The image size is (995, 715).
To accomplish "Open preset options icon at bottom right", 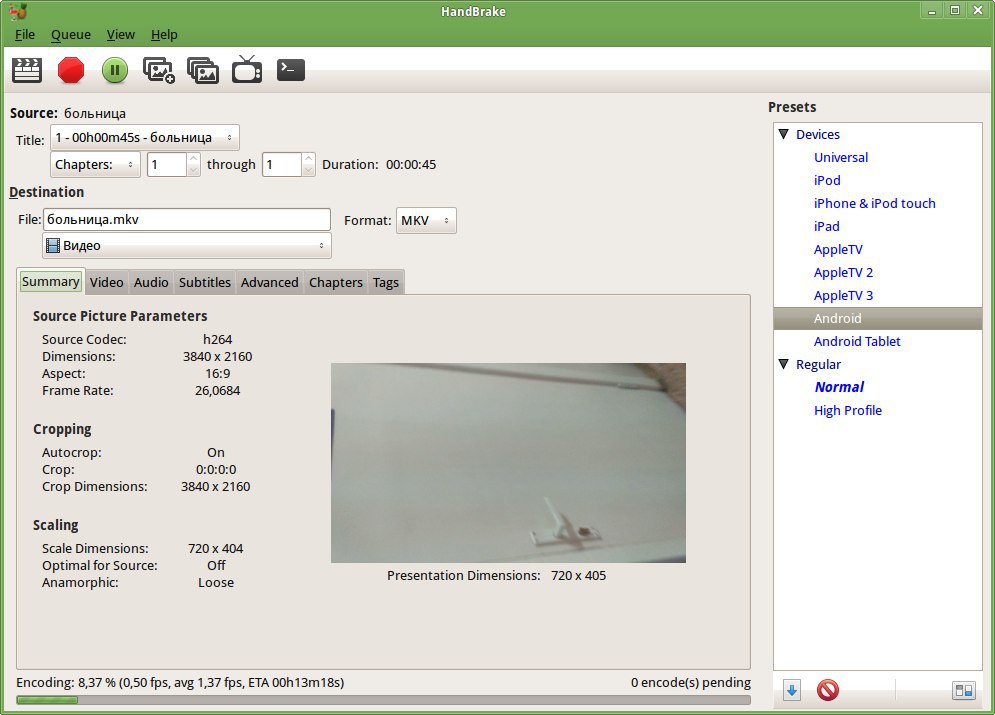I will point(963,690).
